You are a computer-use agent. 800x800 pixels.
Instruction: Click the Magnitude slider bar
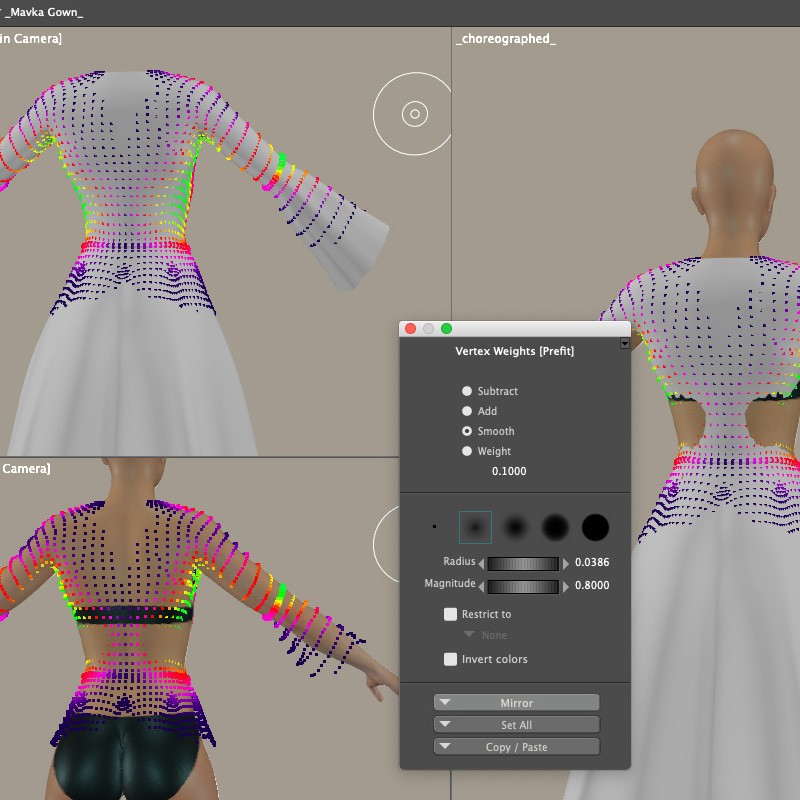(x=523, y=586)
